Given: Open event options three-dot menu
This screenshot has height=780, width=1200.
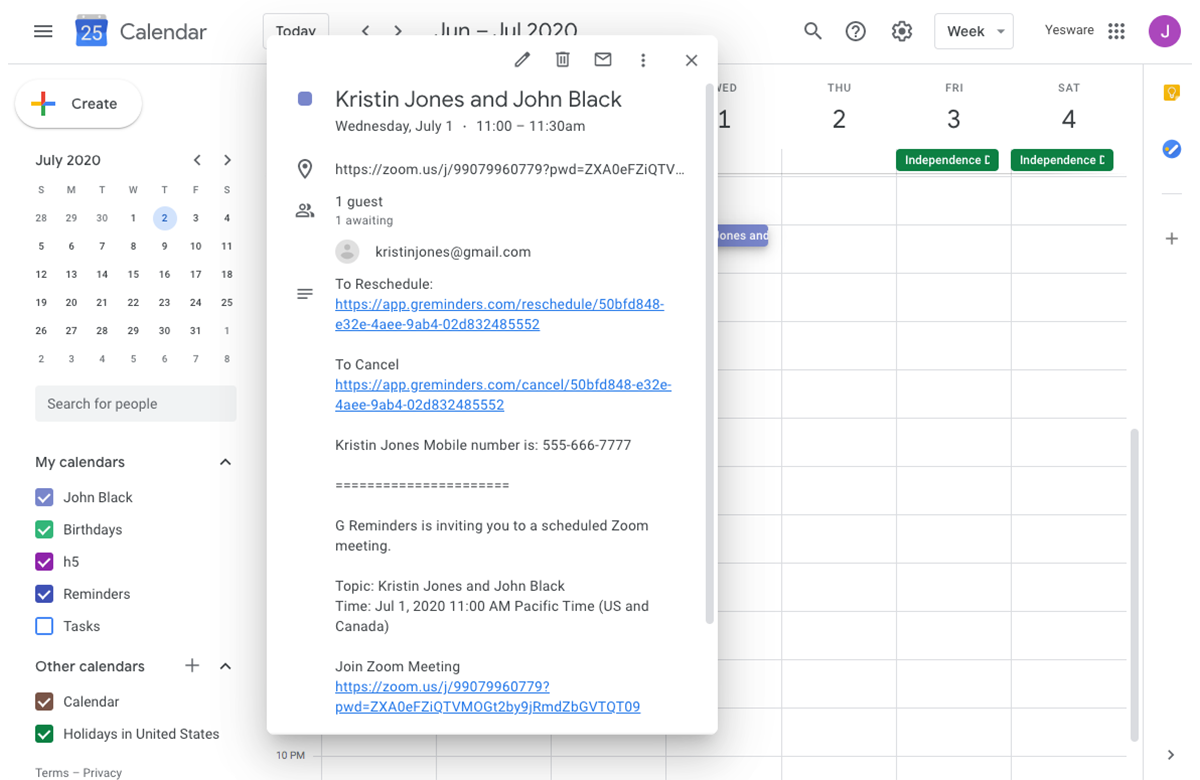Looking at the screenshot, I should 643,60.
